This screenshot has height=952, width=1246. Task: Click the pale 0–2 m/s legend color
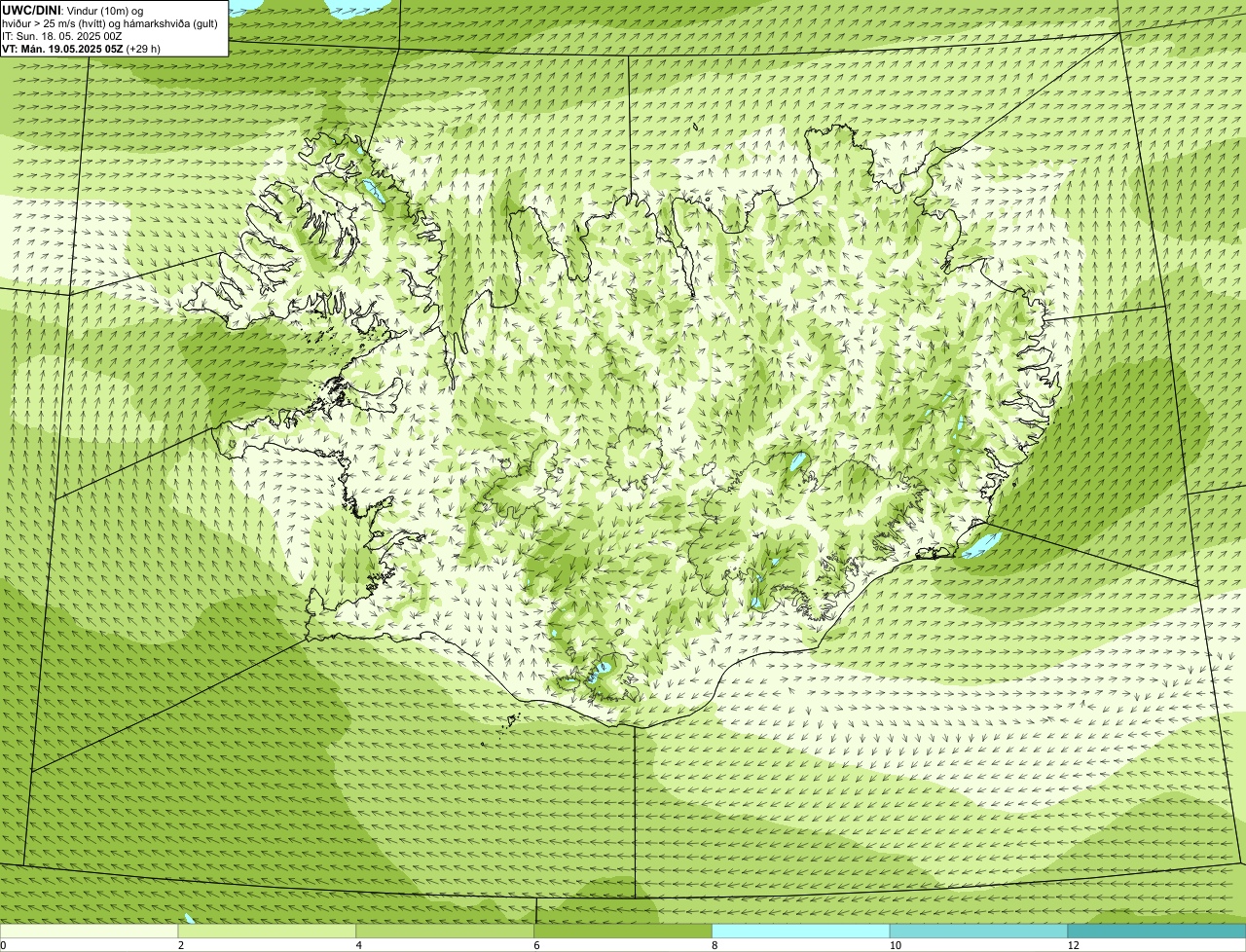(x=90, y=932)
